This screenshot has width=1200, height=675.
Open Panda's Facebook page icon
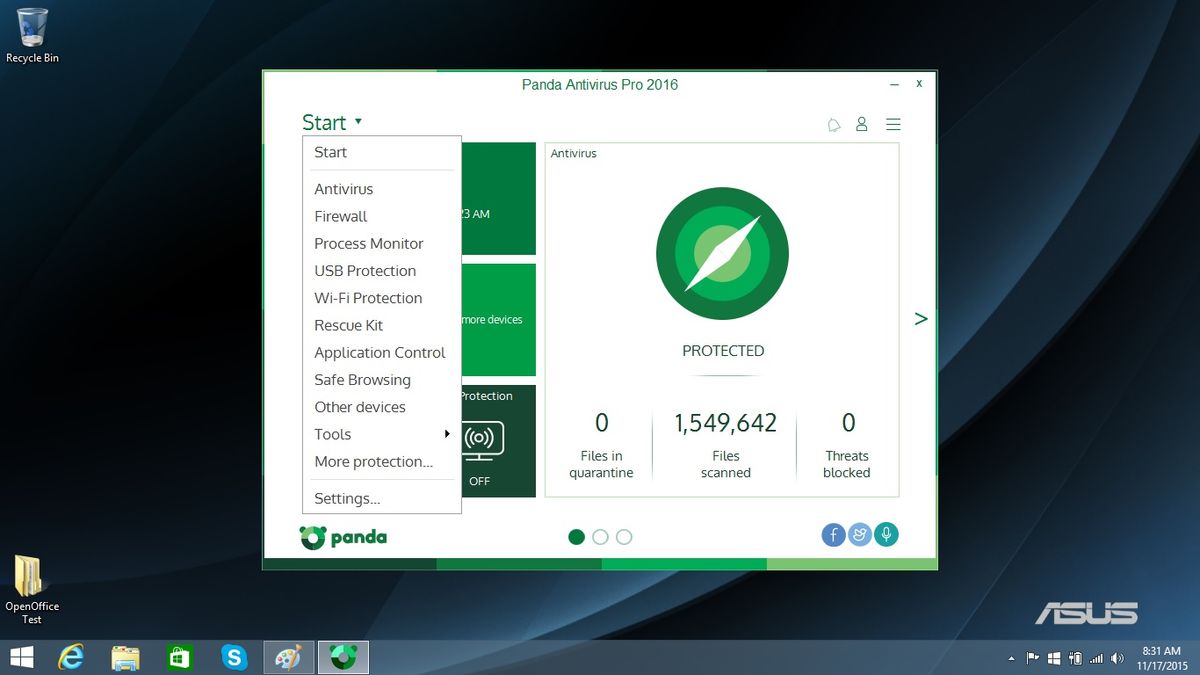833,535
